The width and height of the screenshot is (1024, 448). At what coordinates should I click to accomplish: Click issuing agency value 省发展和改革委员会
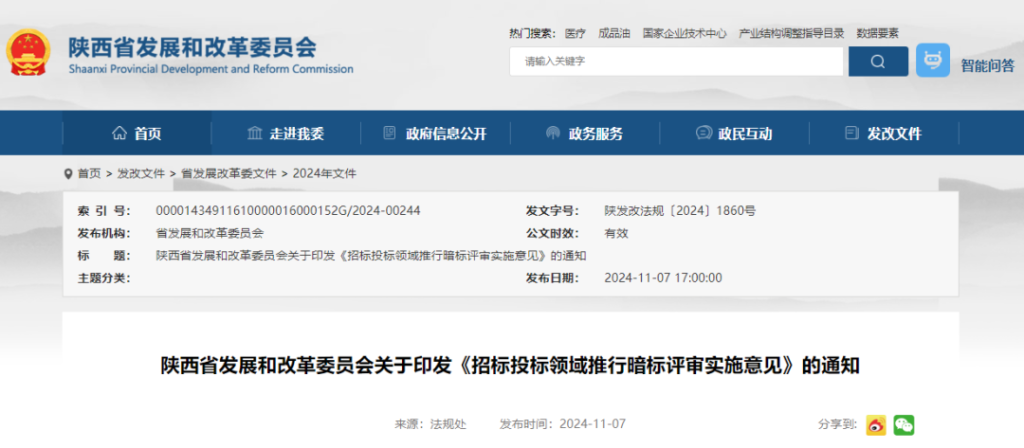(210, 233)
